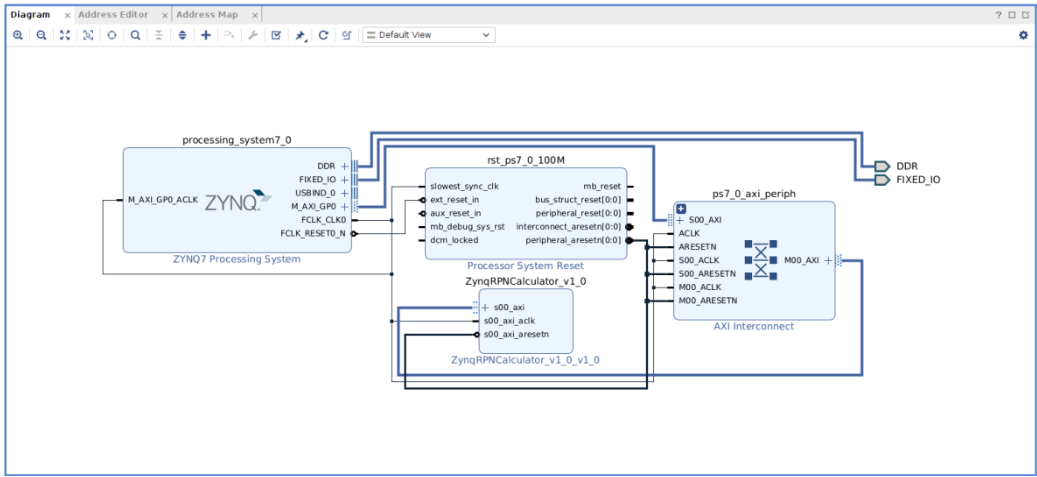Click the Optimize Routing icon
This screenshot has width=1037, height=477.
(347, 35)
